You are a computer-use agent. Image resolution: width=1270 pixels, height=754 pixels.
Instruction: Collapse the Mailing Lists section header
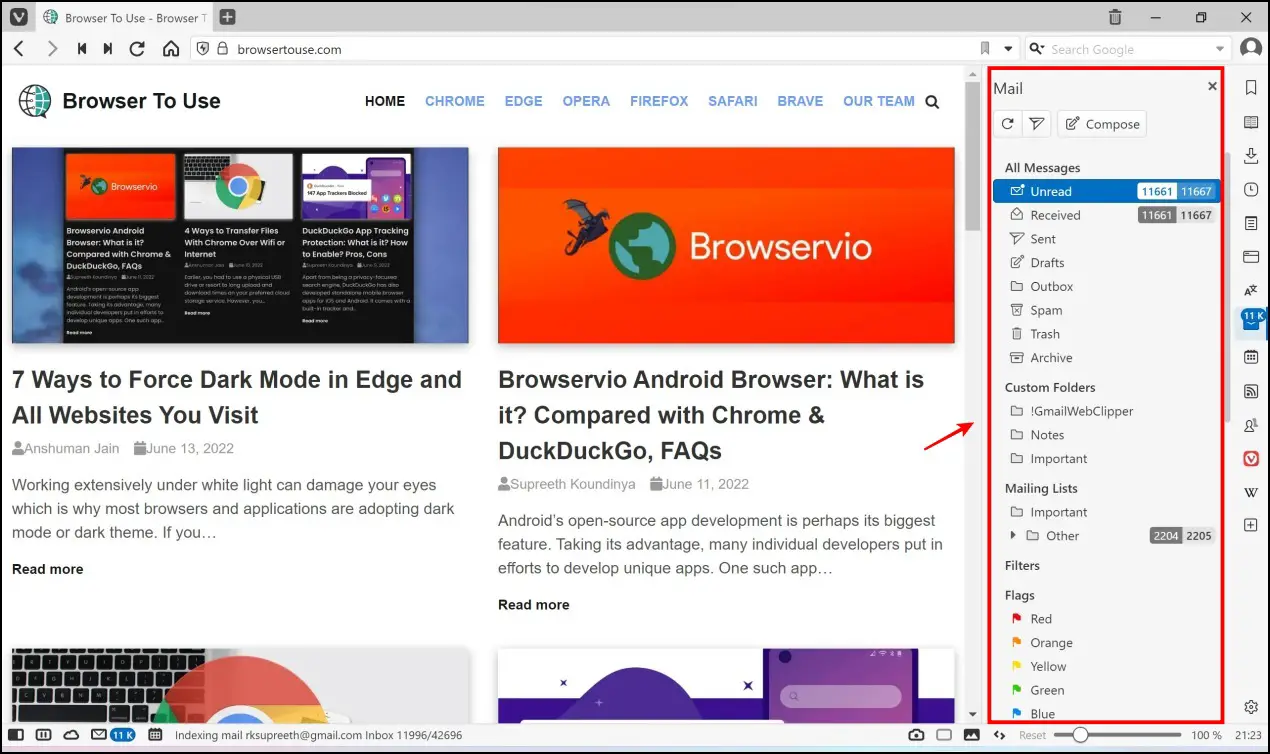(x=1041, y=488)
